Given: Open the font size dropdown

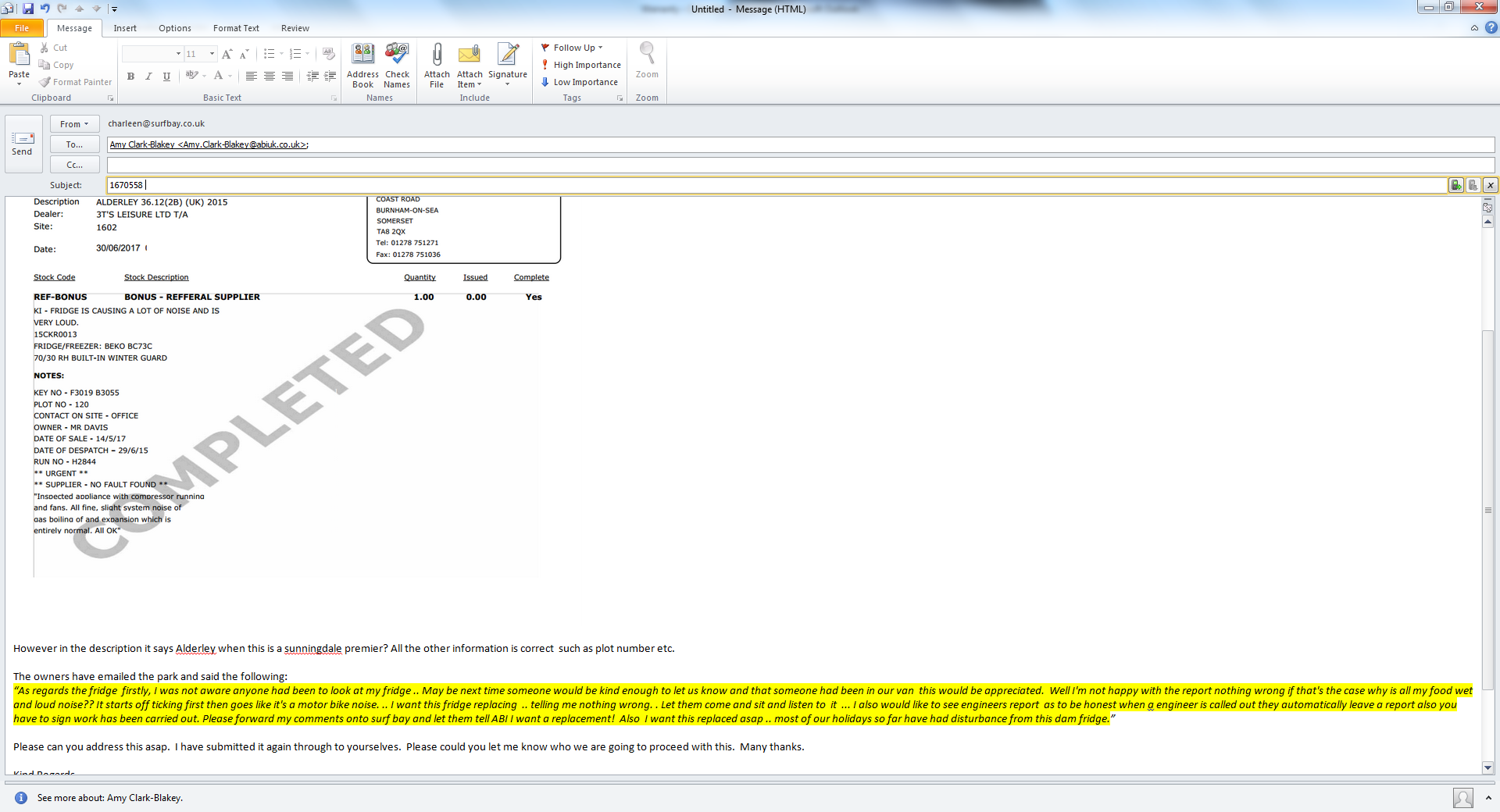Looking at the screenshot, I should [x=212, y=54].
